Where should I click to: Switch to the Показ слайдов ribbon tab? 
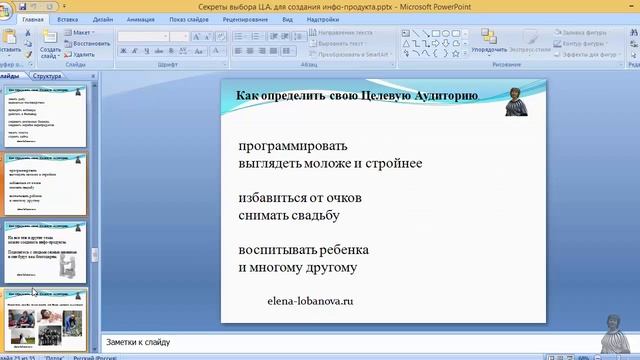tap(189, 19)
